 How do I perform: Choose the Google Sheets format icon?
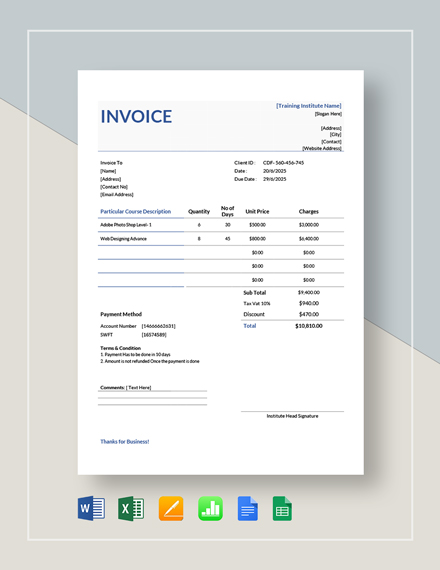click(x=282, y=509)
